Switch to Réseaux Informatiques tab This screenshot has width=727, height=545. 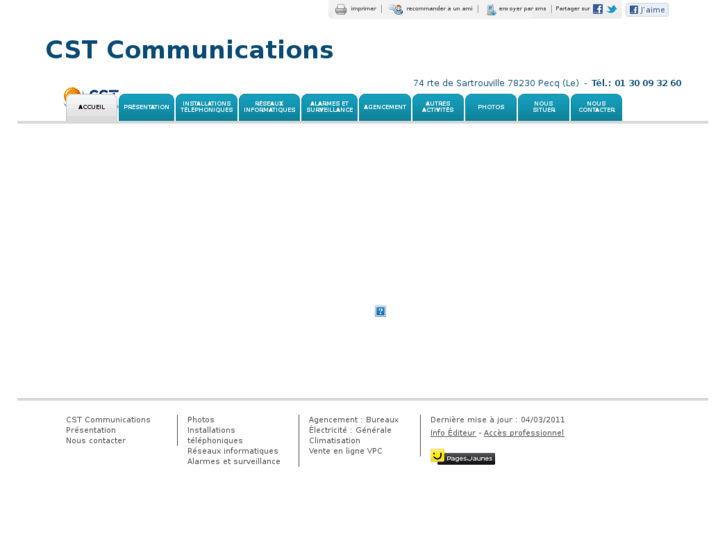[x=269, y=108]
